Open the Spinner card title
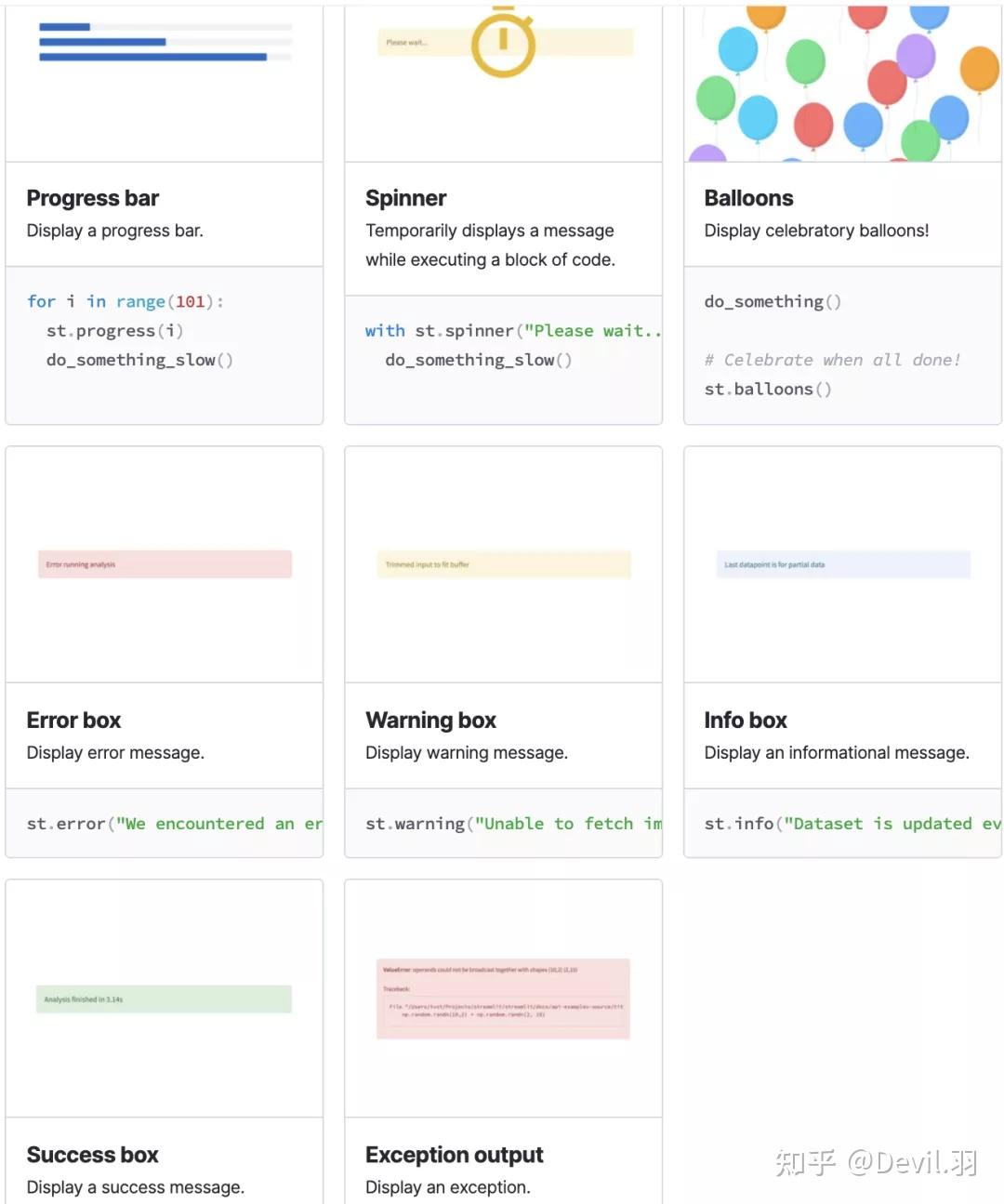 tap(405, 198)
